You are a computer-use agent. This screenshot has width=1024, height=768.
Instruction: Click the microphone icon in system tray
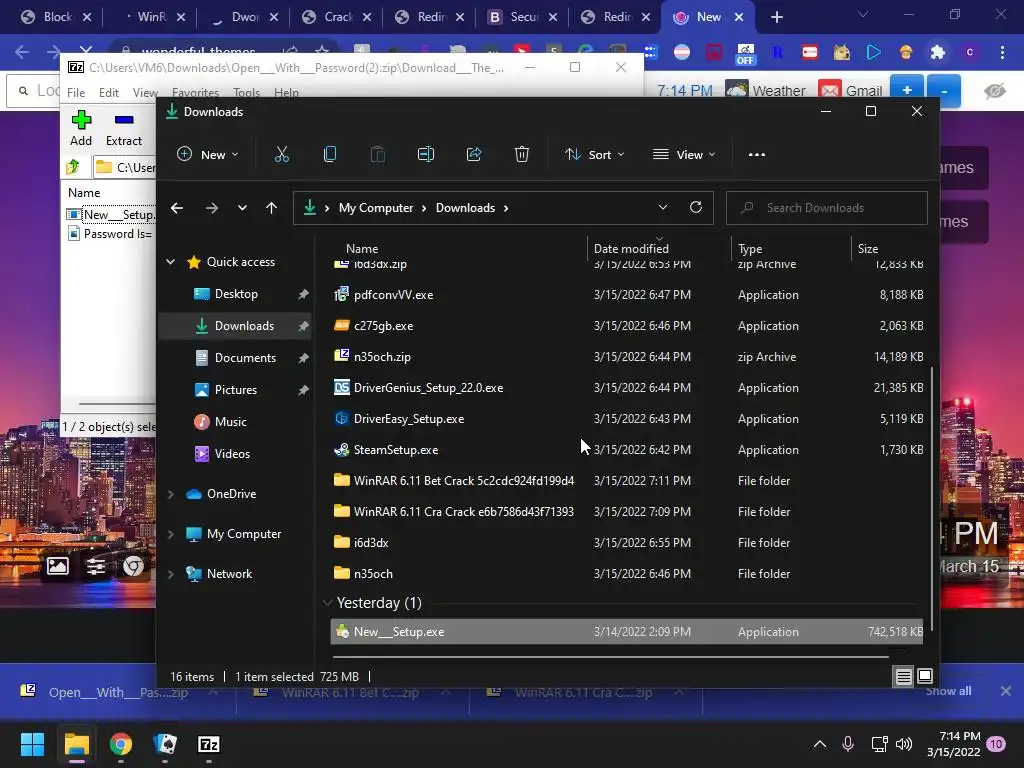[848, 744]
